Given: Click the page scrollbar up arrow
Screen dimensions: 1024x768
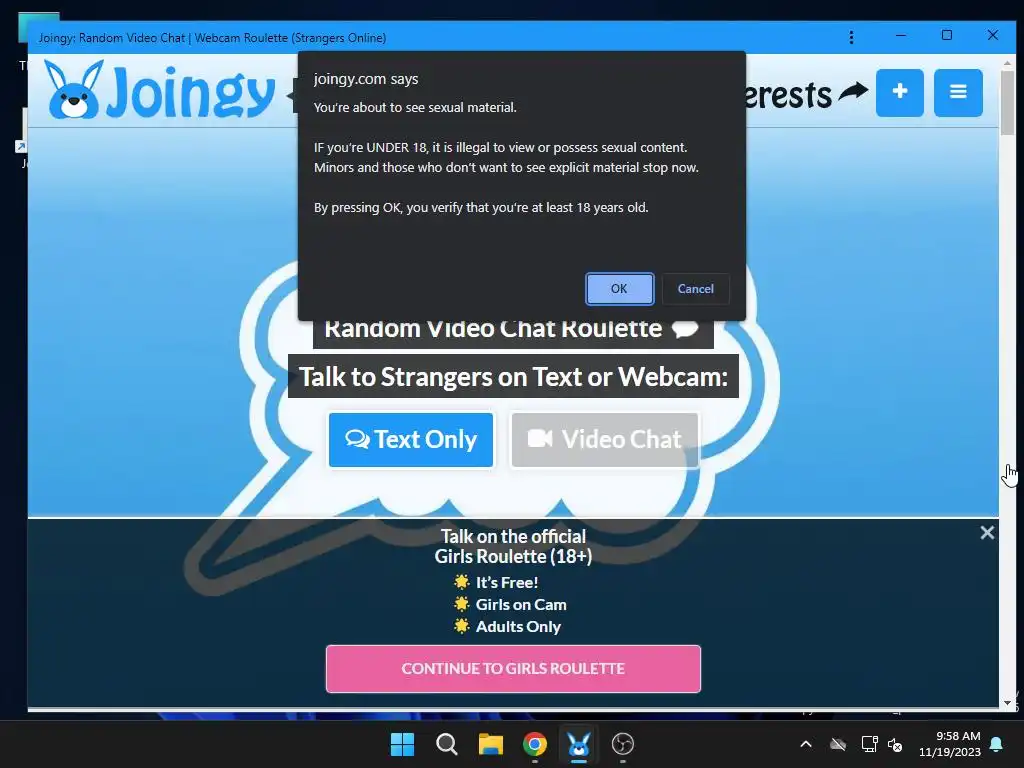Looking at the screenshot, I should pos(1007,63).
